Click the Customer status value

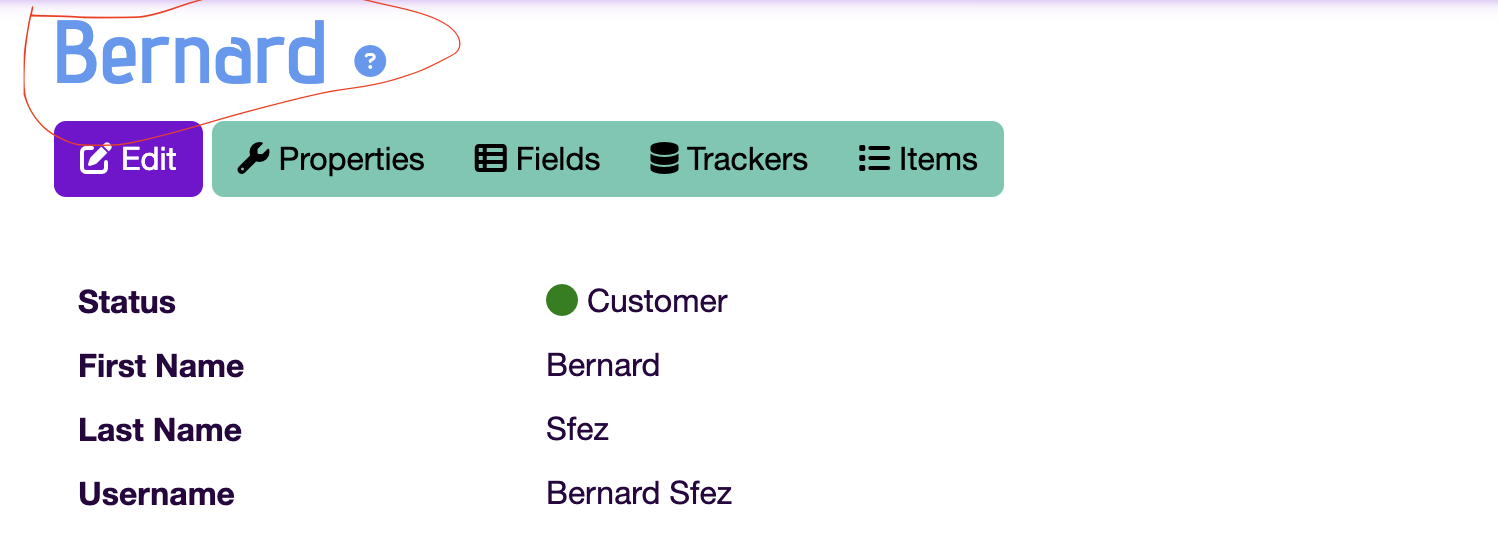(657, 301)
